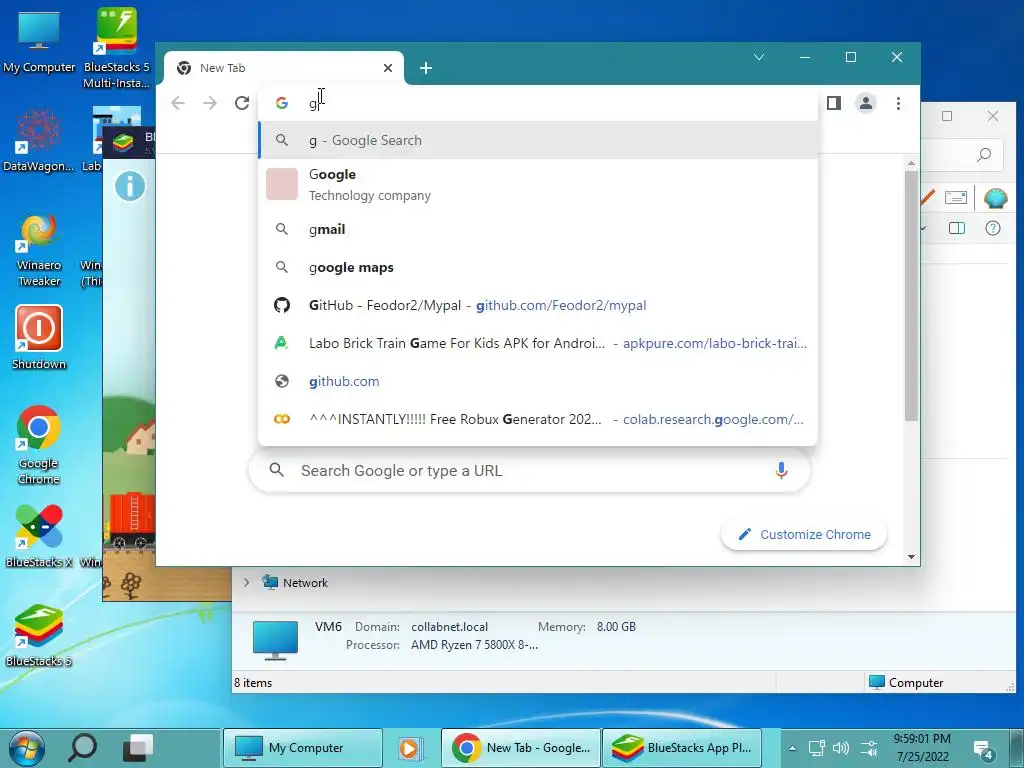Click the Computer label in status bar
This screenshot has width=1024, height=768.
pos(916,682)
